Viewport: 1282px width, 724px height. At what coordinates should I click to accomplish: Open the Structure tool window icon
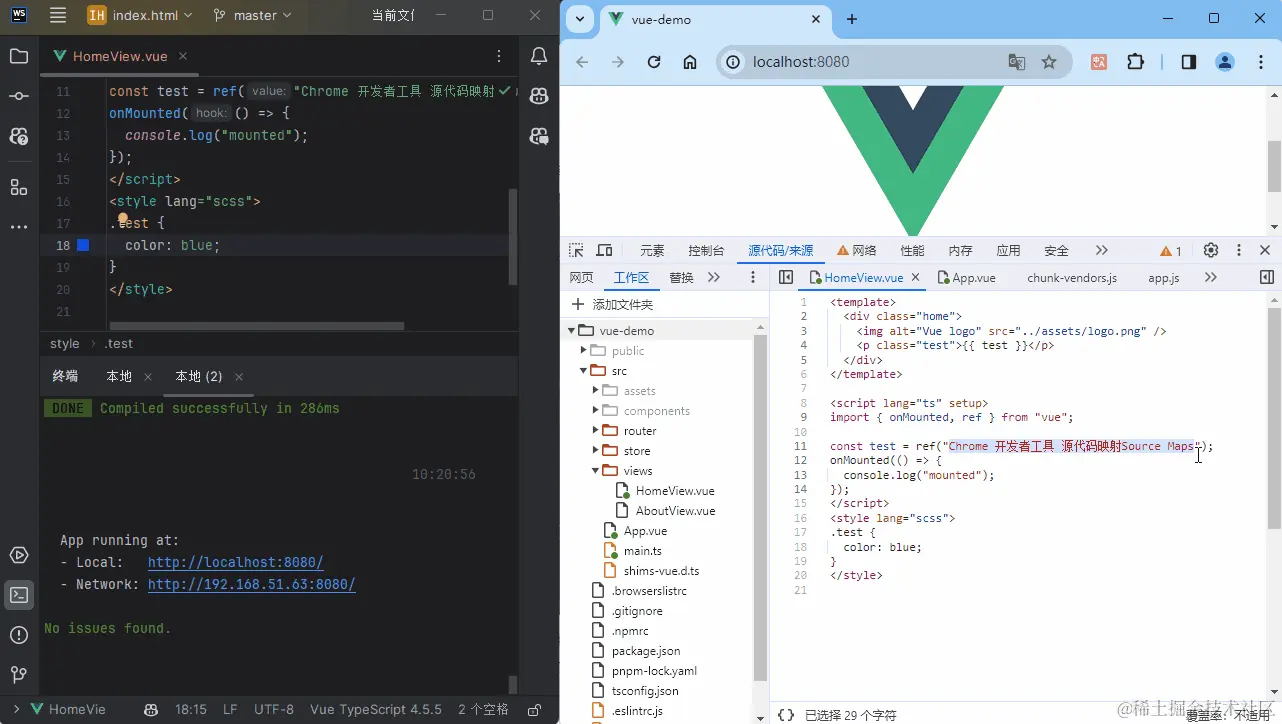pyautogui.click(x=18, y=187)
